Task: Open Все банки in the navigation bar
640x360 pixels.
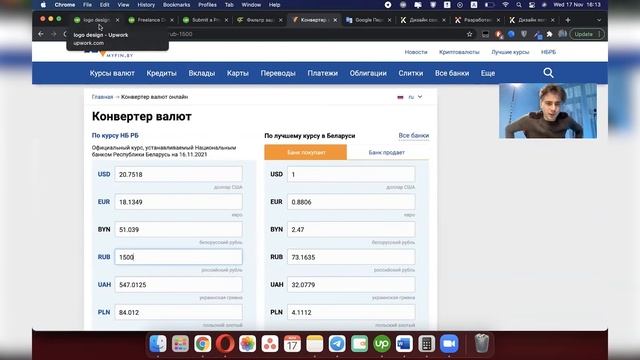Action: pyautogui.click(x=452, y=73)
